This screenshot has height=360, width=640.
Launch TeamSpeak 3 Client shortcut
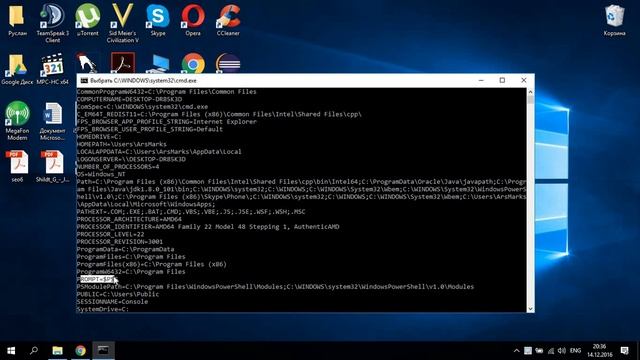[53, 23]
